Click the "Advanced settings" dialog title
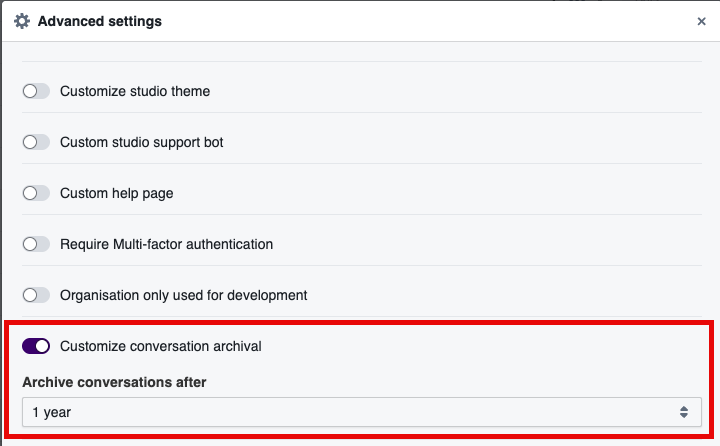The image size is (720, 446). [99, 21]
